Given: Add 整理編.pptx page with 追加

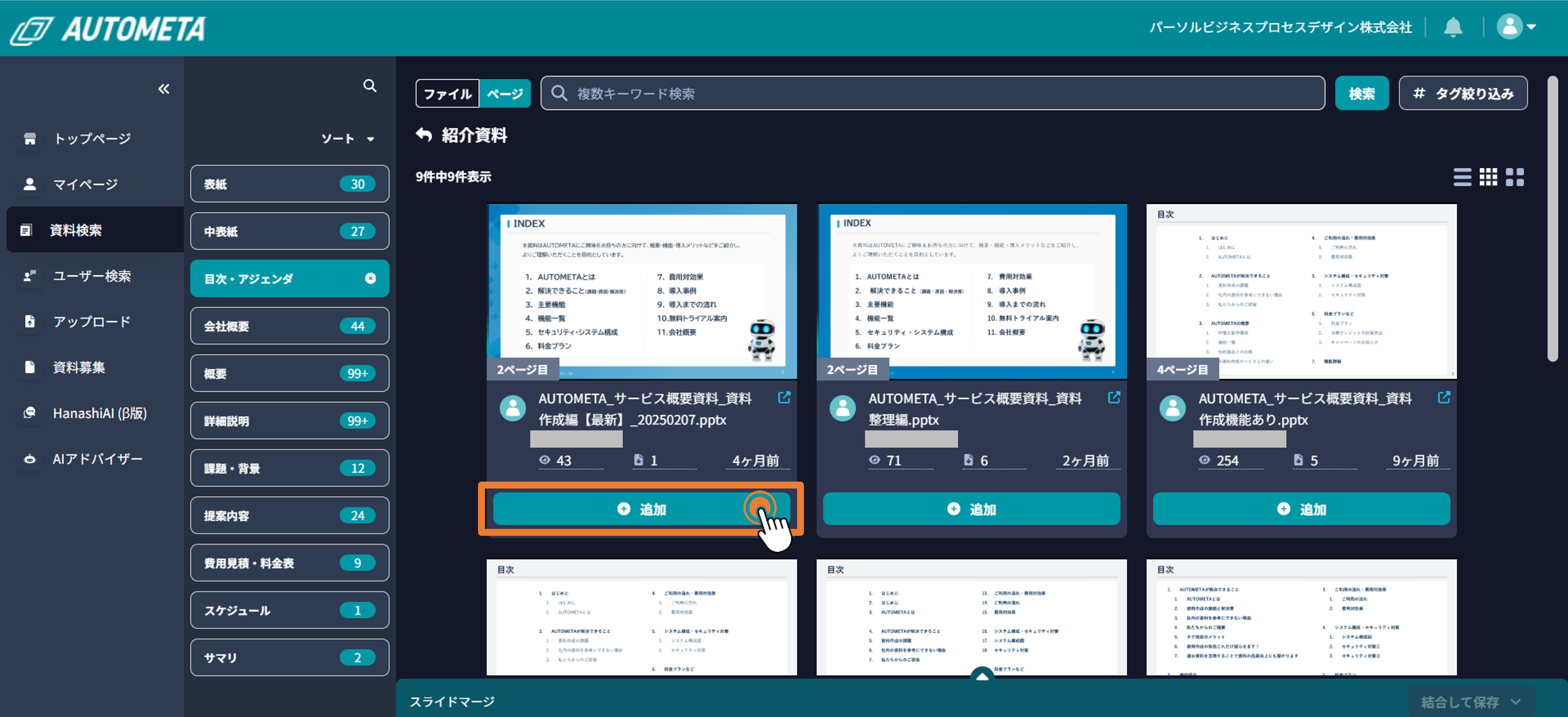Looking at the screenshot, I should coord(971,509).
